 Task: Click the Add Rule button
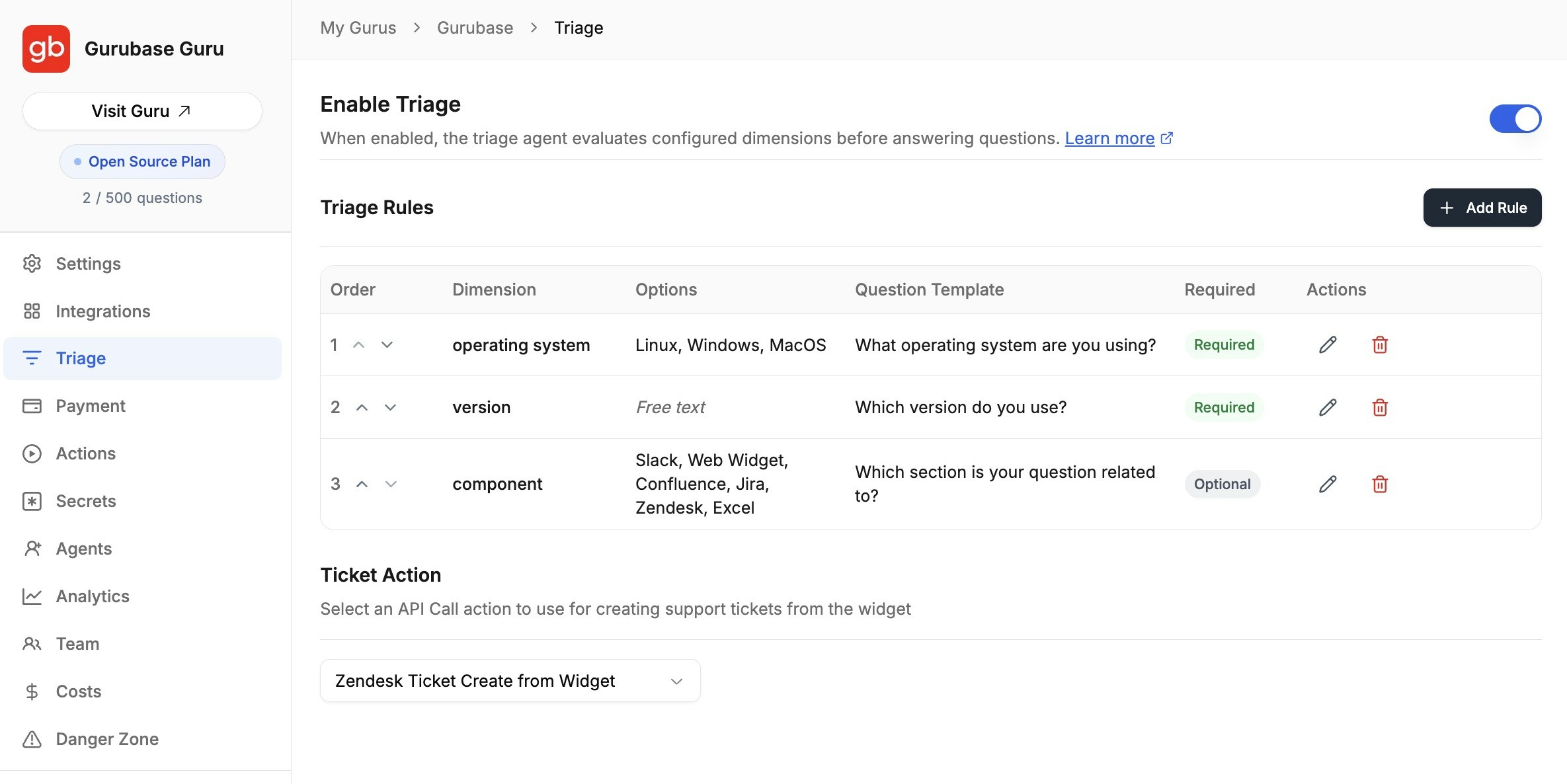(1482, 207)
